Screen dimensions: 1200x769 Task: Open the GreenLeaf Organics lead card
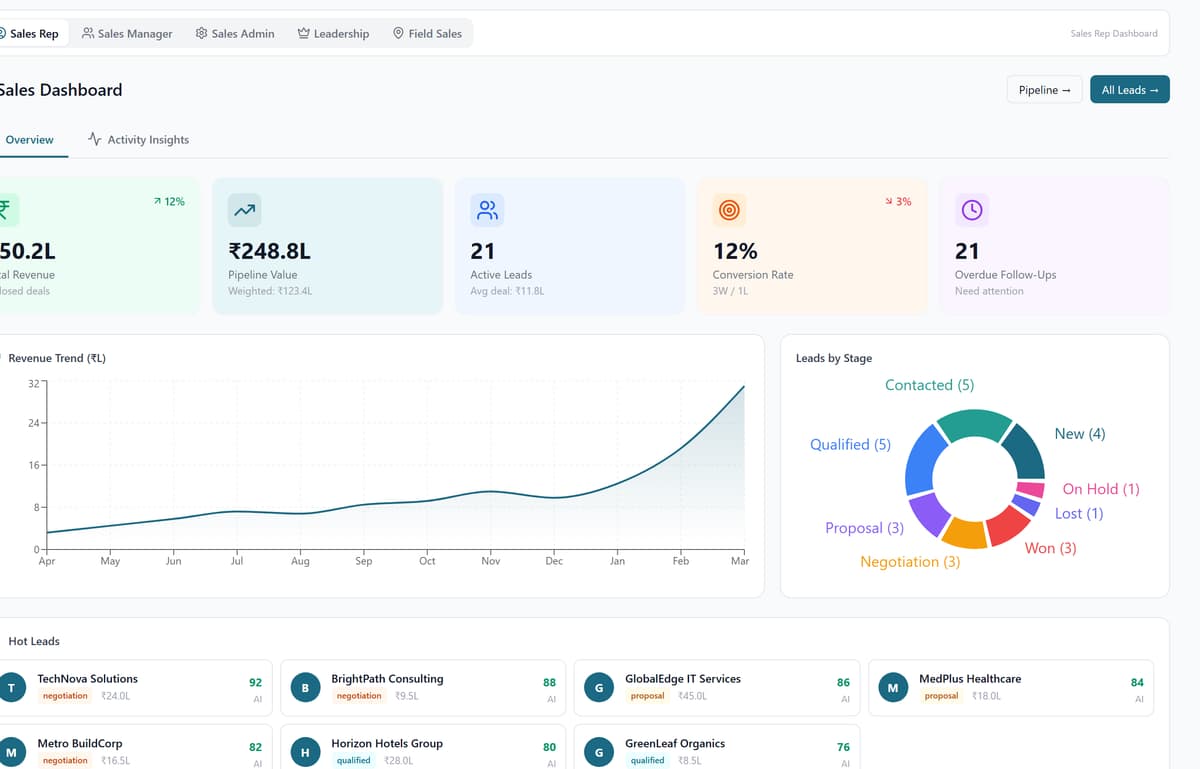(x=717, y=747)
